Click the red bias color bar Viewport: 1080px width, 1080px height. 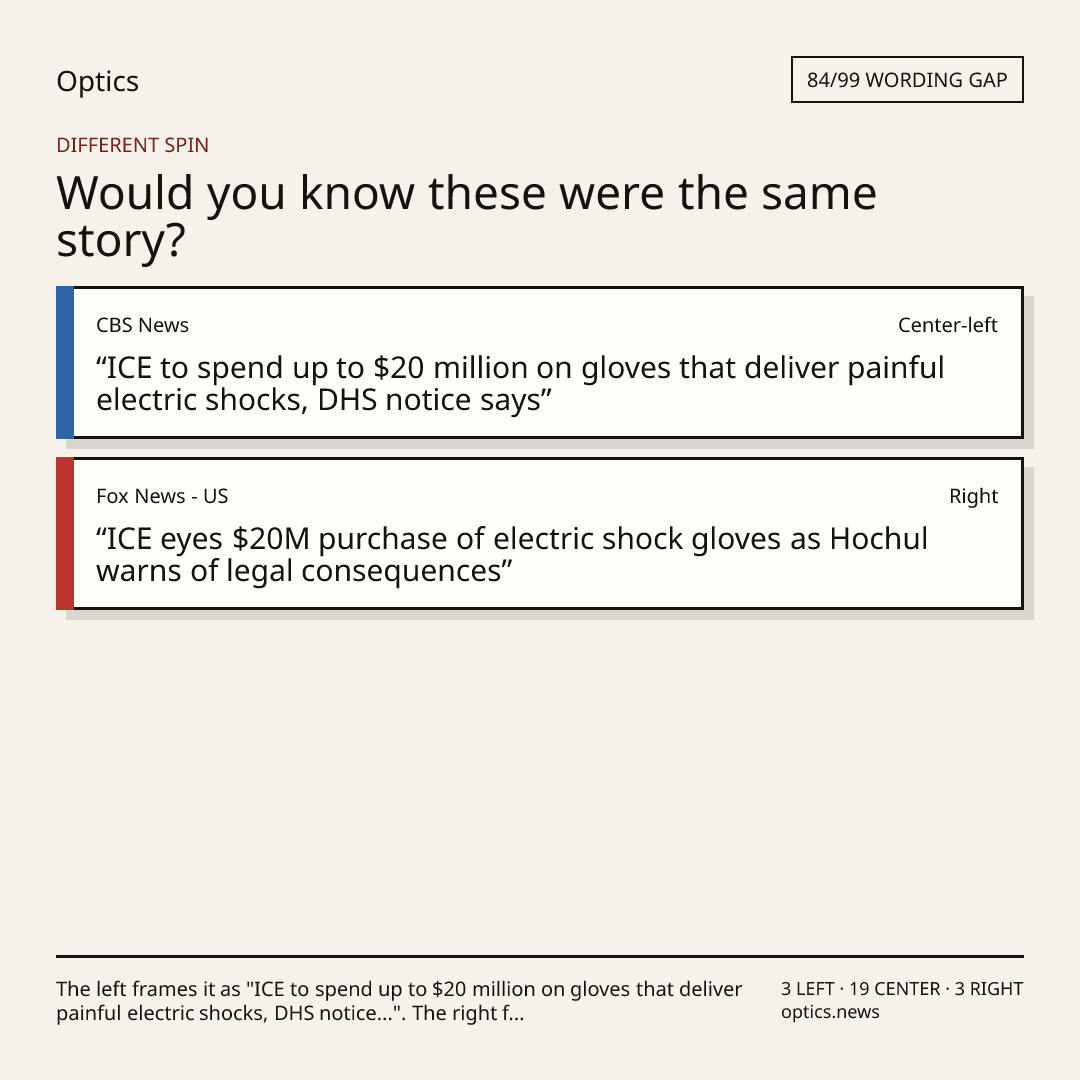pos(65,533)
